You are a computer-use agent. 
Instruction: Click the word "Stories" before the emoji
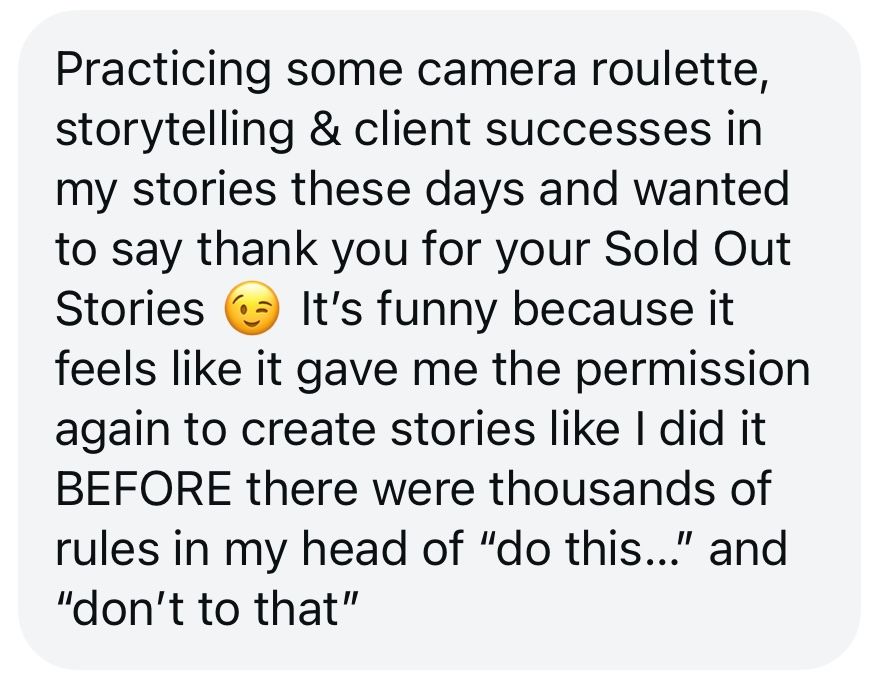[130, 311]
